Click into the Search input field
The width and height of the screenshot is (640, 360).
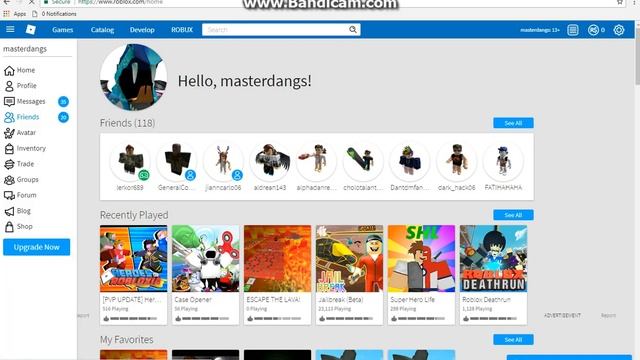tap(276, 30)
